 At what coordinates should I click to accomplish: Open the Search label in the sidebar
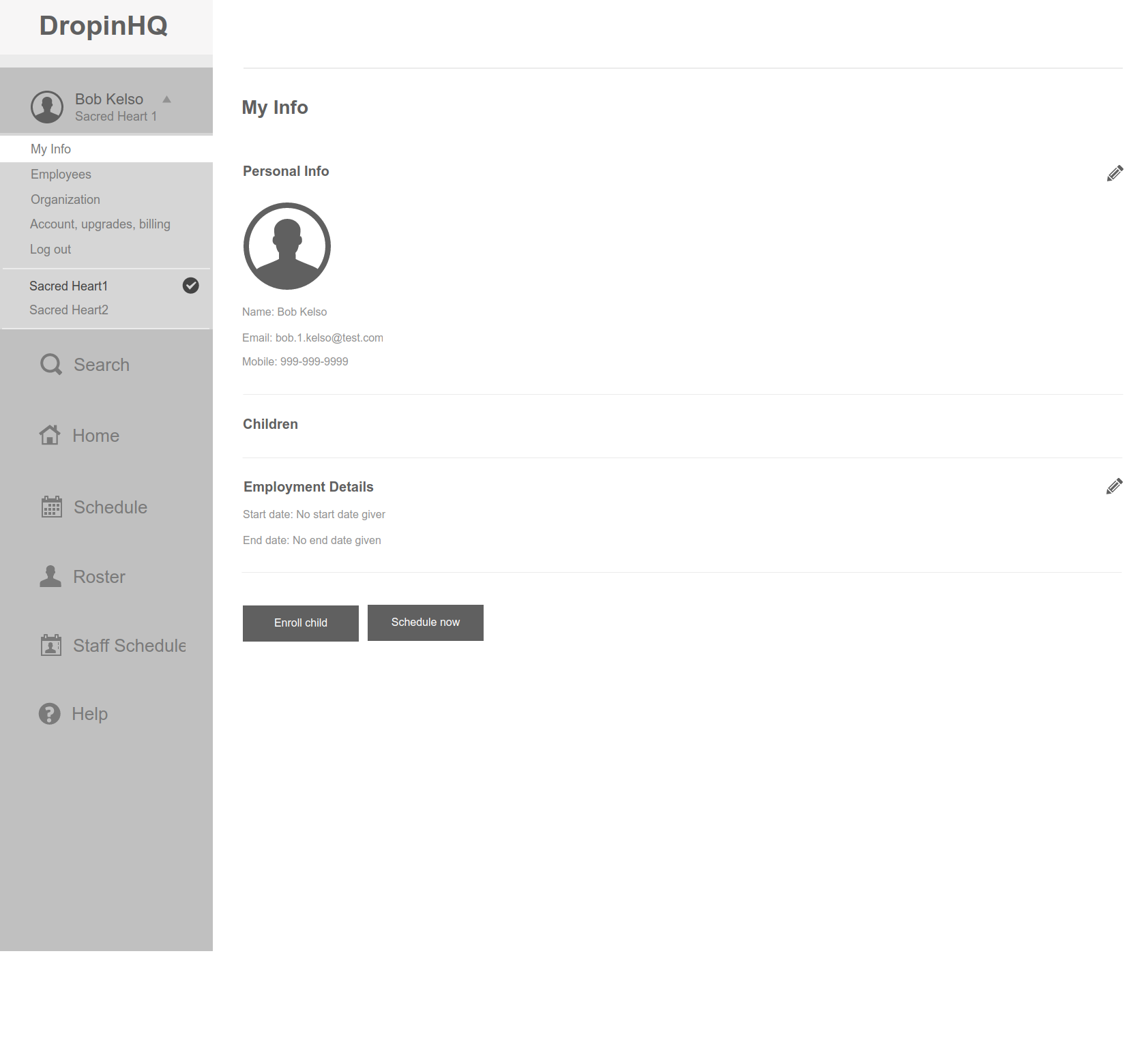pos(102,365)
